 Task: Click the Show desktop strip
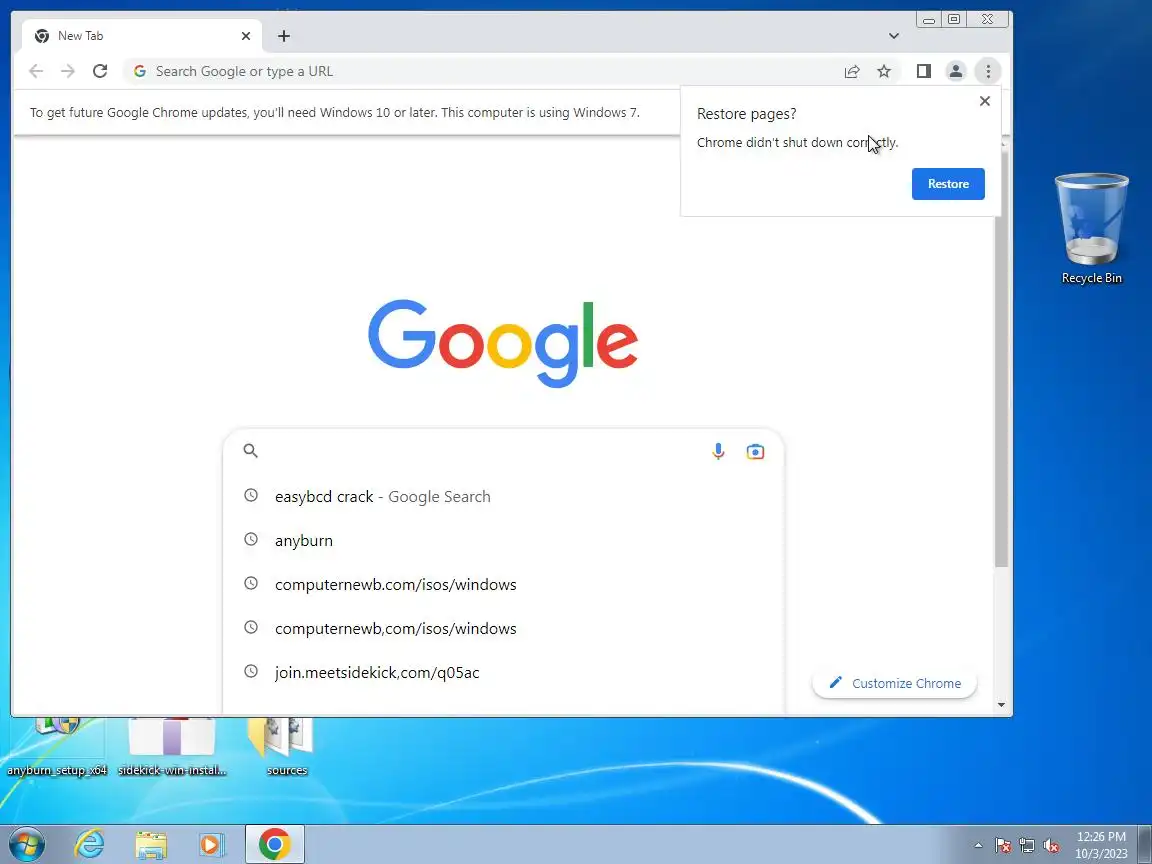coord(1145,845)
